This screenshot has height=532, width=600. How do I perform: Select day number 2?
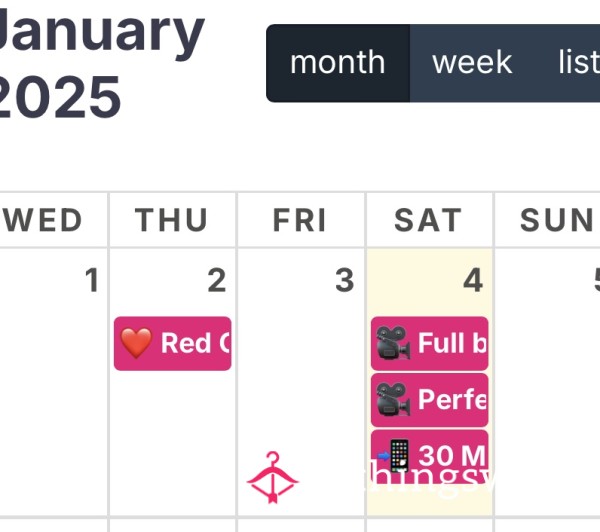[217, 281]
